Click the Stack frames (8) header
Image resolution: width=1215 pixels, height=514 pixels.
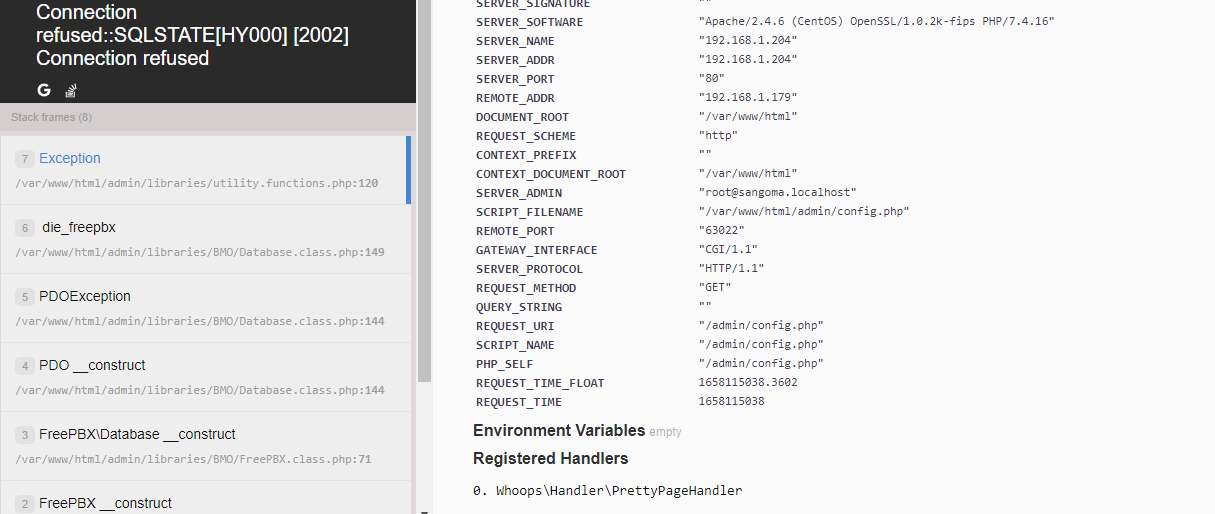[x=52, y=117]
